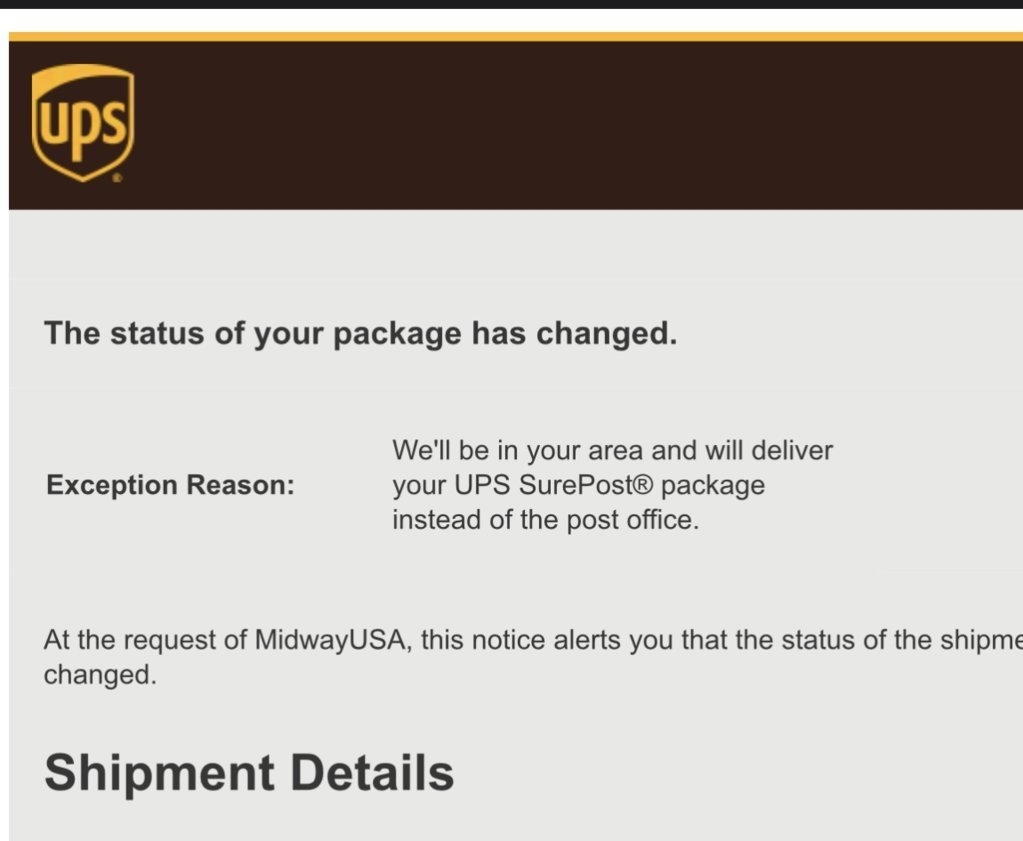Click 'At the request of' text
The width and height of the screenshot is (1023, 841).
coord(145,639)
